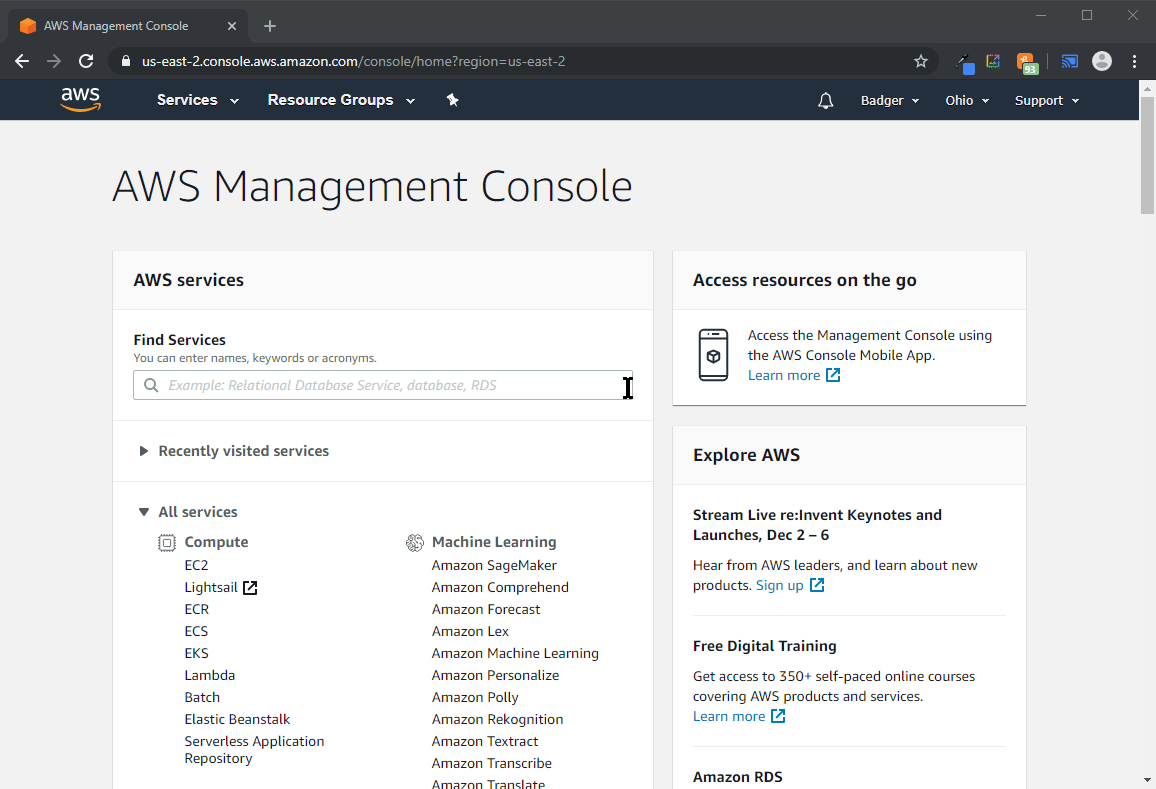Image resolution: width=1156 pixels, height=789 pixels.
Task: Click external icon beside mobile app Learn more
Action: click(833, 375)
